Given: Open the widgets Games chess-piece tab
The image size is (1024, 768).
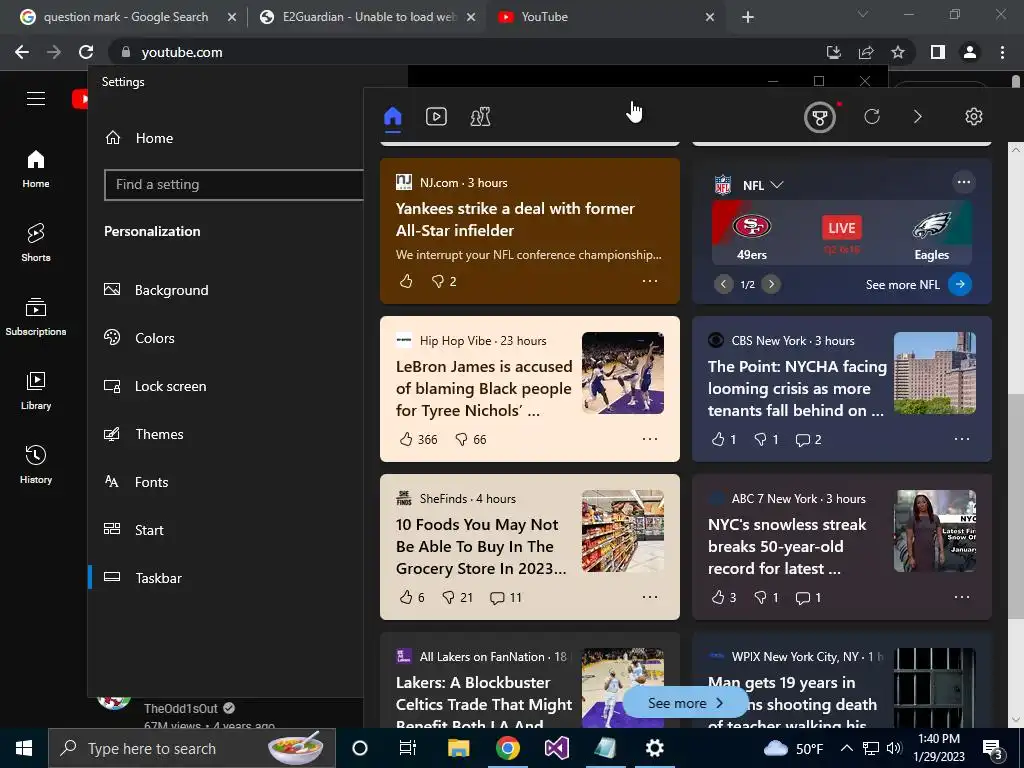Looking at the screenshot, I should (x=480, y=117).
